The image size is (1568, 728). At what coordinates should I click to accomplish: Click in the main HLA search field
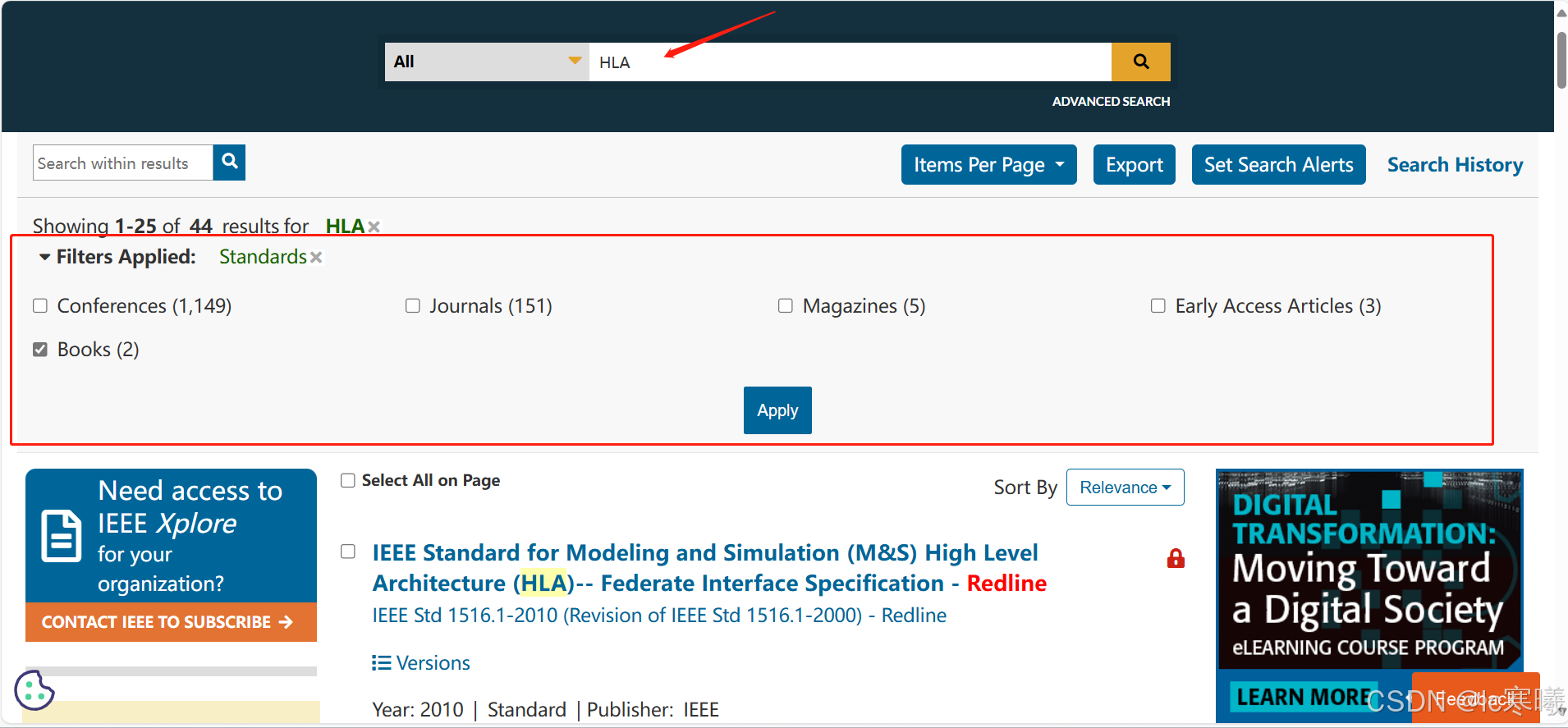850,62
